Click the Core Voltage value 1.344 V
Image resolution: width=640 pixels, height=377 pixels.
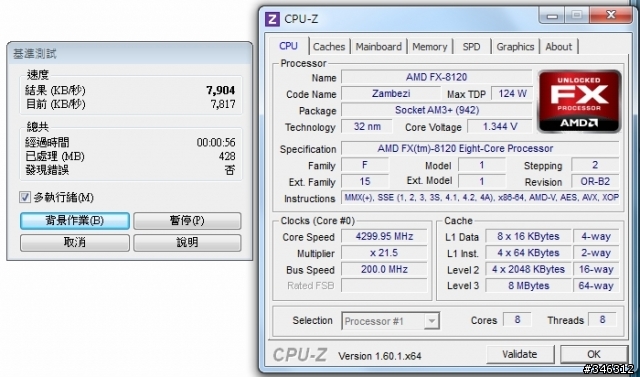tap(500, 126)
